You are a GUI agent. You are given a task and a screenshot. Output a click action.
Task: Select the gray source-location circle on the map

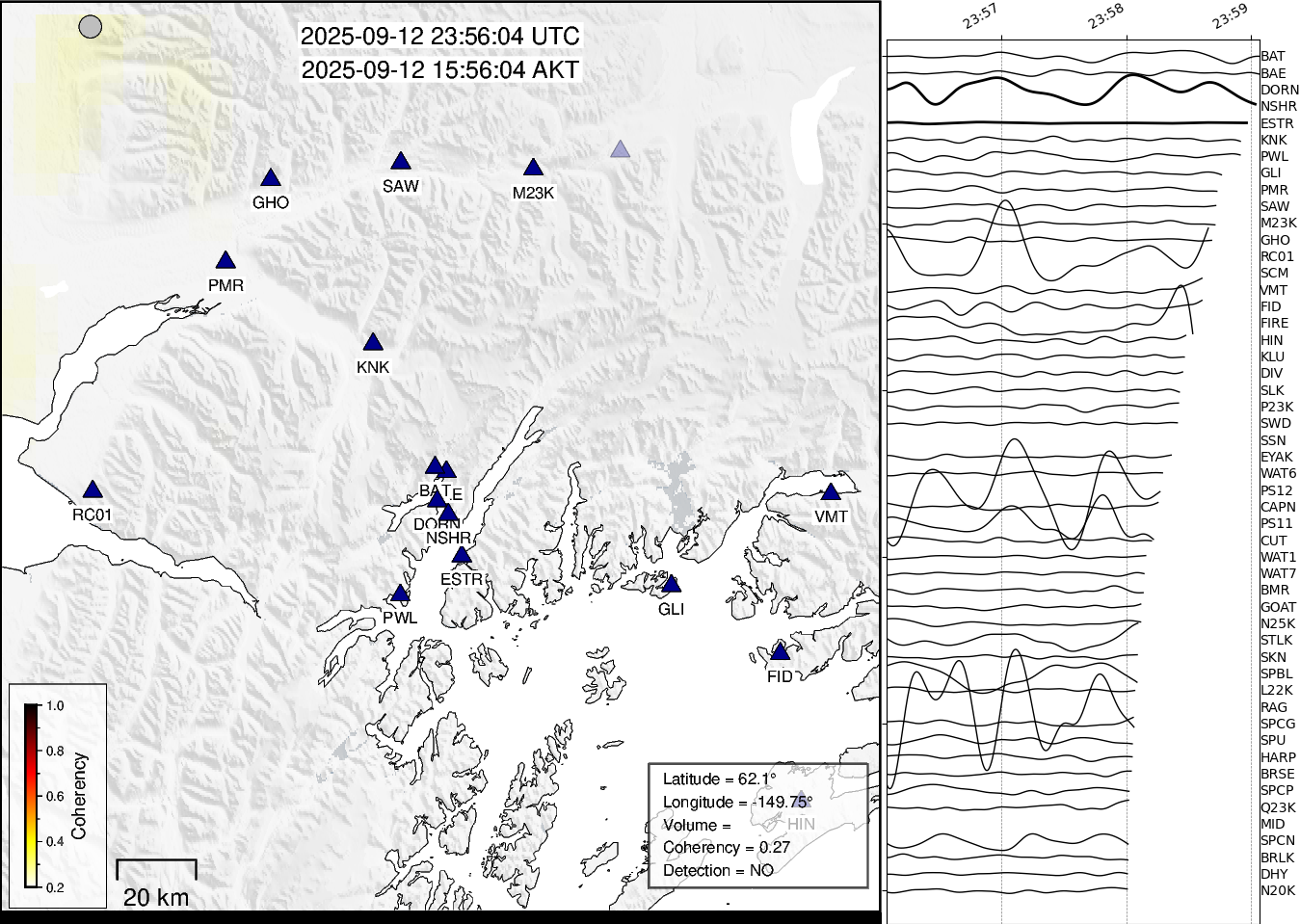pyautogui.click(x=90, y=27)
